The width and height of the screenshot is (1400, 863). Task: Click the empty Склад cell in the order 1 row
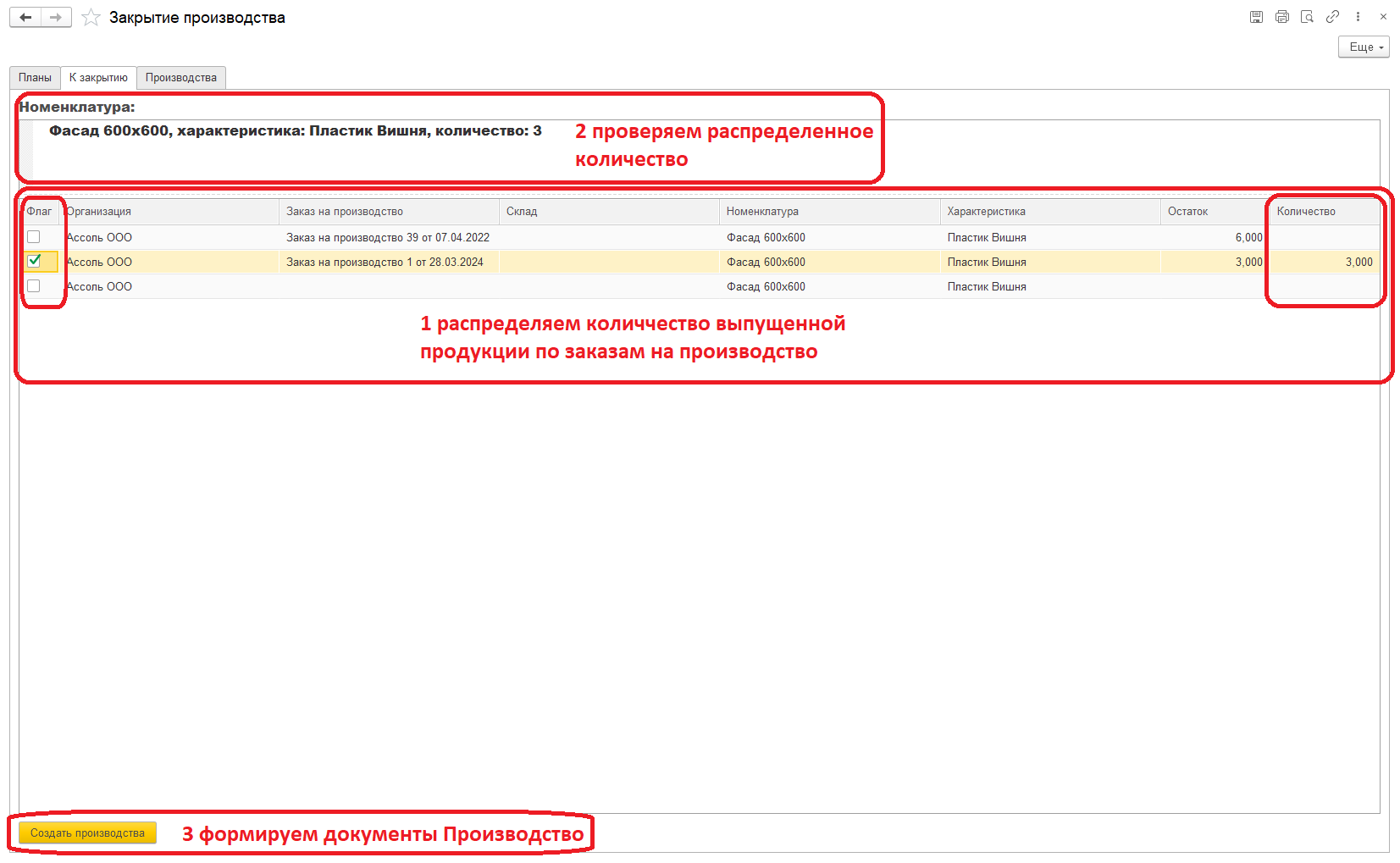[610, 263]
